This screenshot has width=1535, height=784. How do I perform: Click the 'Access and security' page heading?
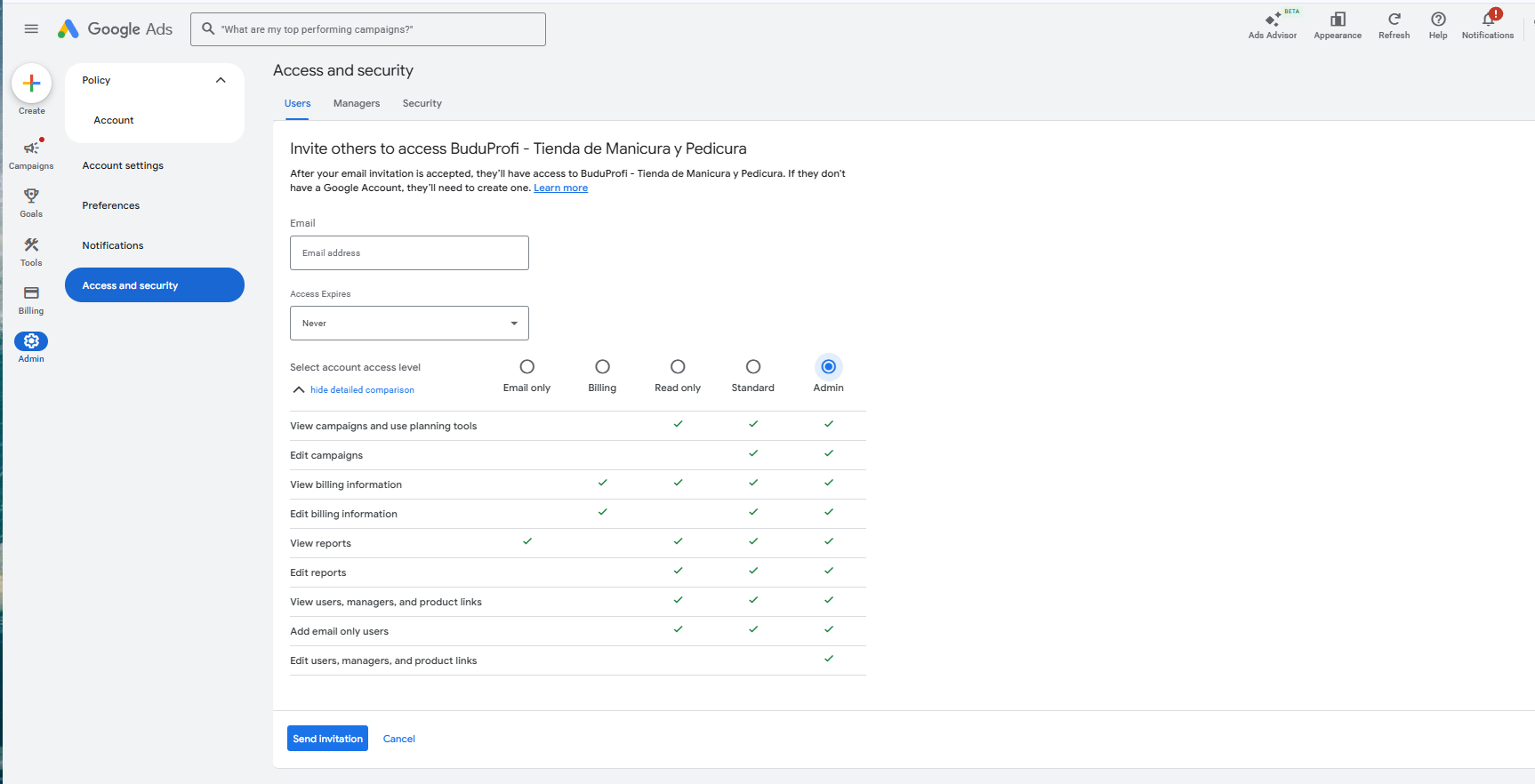click(343, 70)
